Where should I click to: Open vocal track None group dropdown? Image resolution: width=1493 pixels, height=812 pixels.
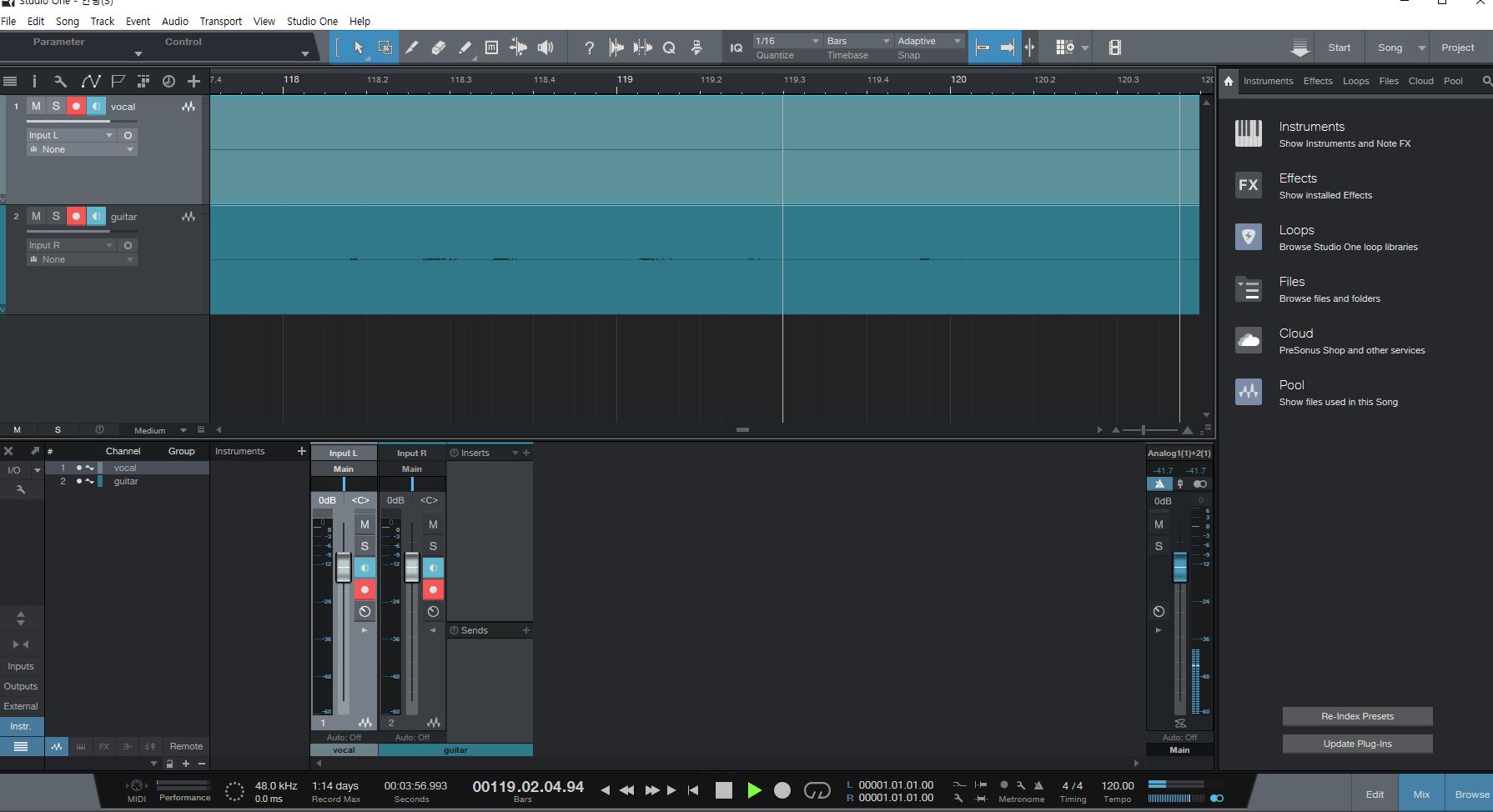(82, 149)
